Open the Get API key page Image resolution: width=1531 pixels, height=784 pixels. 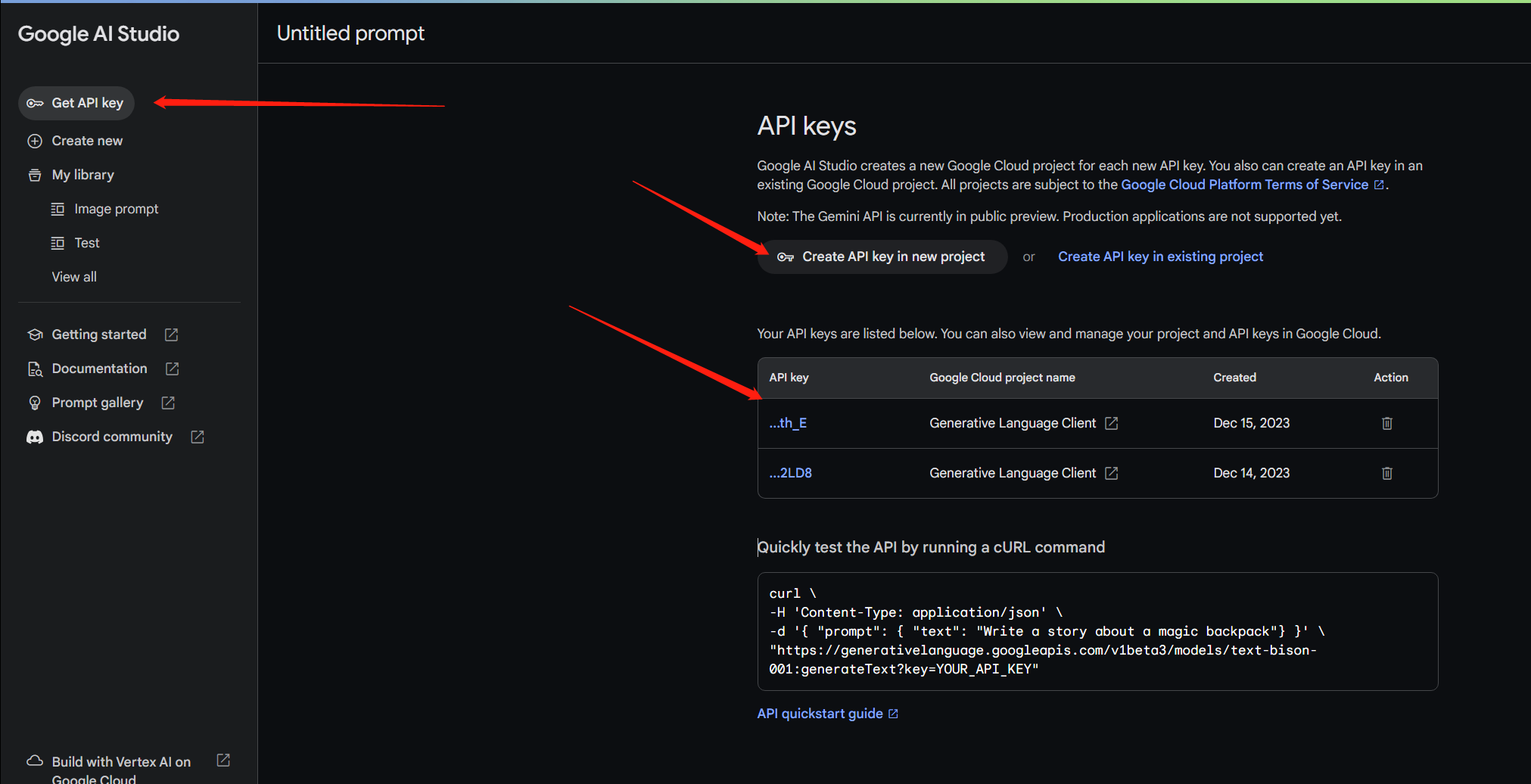[76, 103]
